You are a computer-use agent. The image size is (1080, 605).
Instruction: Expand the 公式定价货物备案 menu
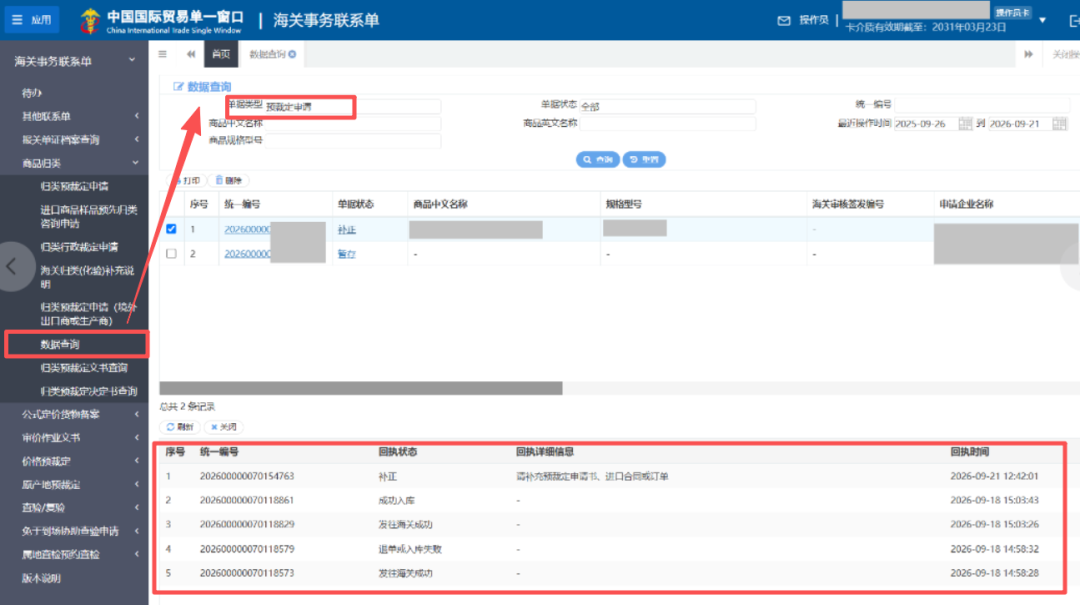(x=74, y=414)
